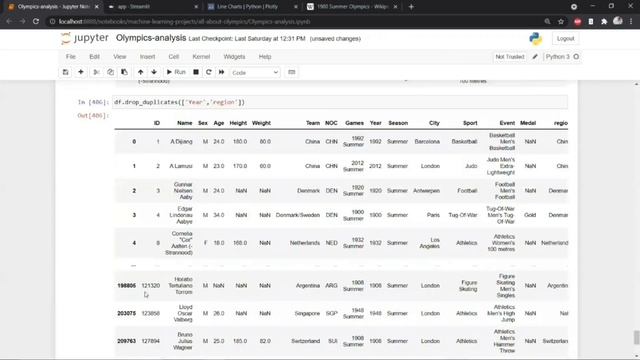640x360 pixels.
Task: Go forward in browser history
Action: 22,21
